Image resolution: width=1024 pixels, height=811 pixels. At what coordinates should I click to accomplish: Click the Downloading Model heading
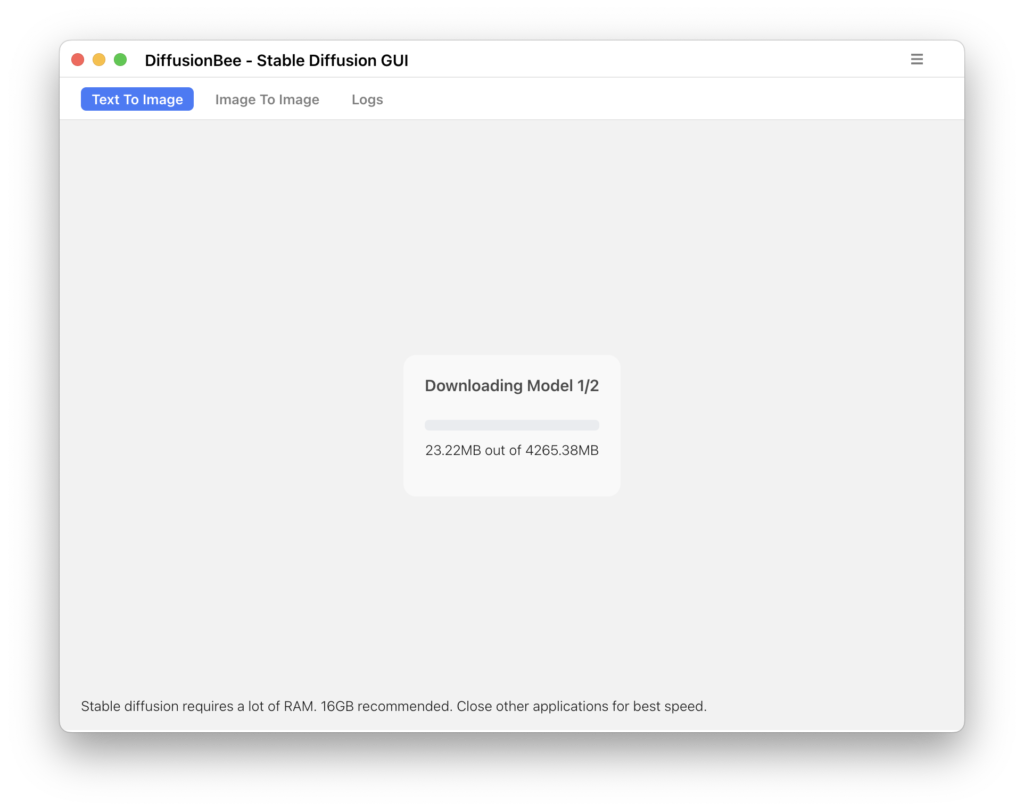pyautogui.click(x=511, y=386)
